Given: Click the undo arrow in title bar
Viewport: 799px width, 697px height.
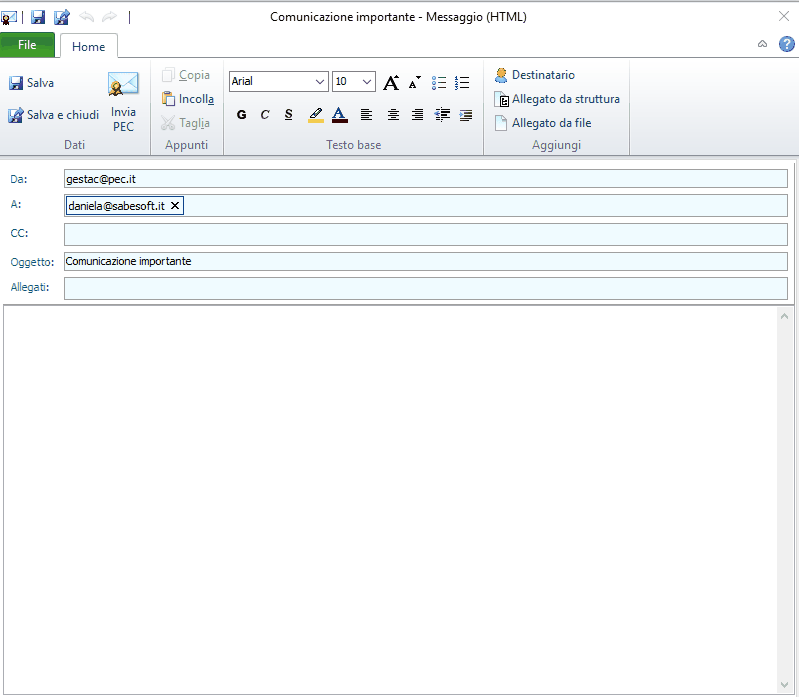Looking at the screenshot, I should click(87, 17).
